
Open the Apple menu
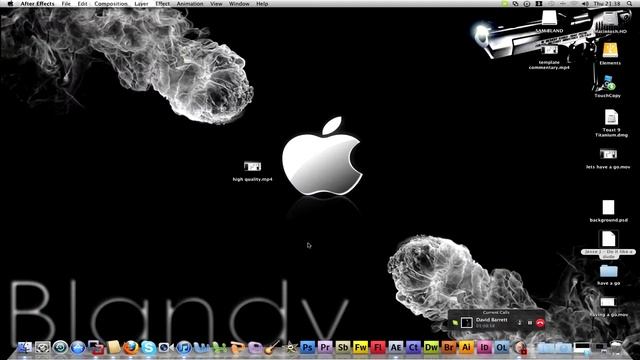click(x=11, y=4)
